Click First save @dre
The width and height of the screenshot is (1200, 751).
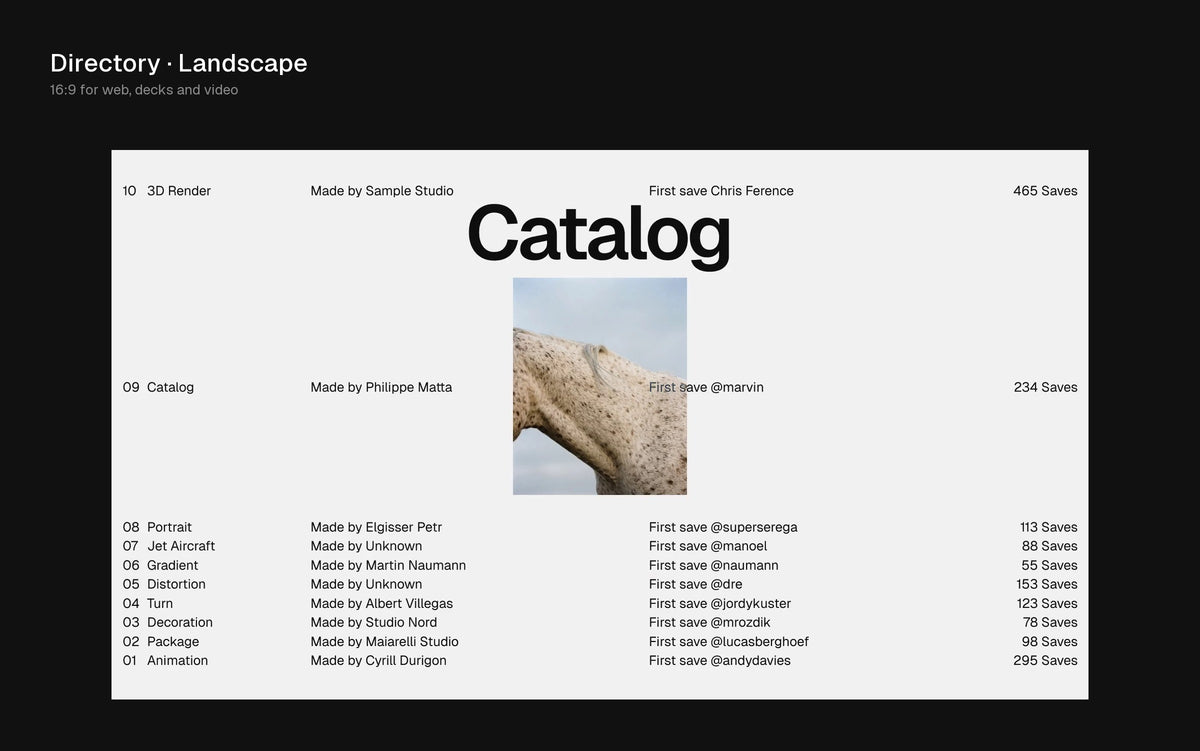[x=696, y=584]
